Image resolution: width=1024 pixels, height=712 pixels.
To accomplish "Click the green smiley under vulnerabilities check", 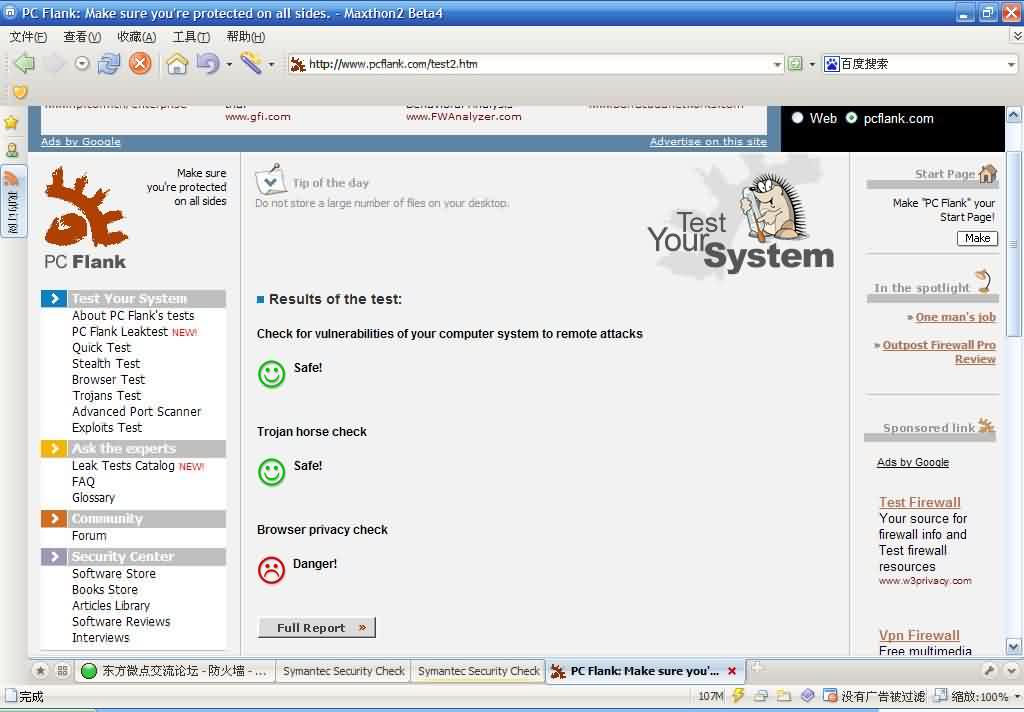I will (x=272, y=374).
